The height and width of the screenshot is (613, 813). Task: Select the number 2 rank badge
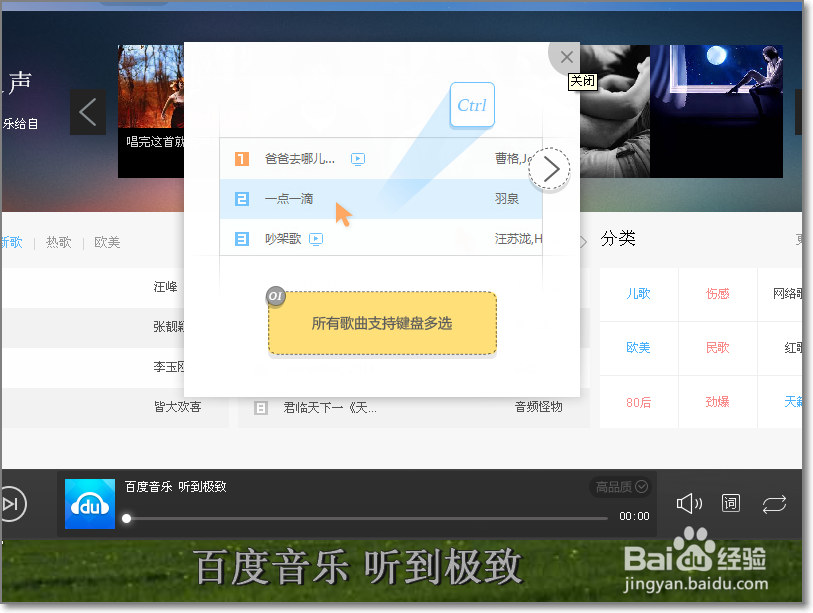point(242,199)
